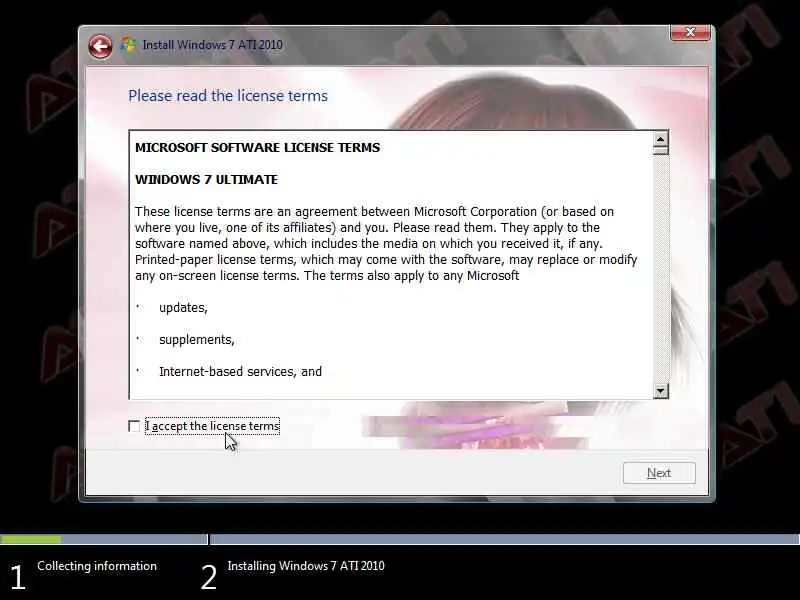This screenshot has height=600, width=800.
Task: Click the 'I accept the license terms' label
Action: (212, 426)
